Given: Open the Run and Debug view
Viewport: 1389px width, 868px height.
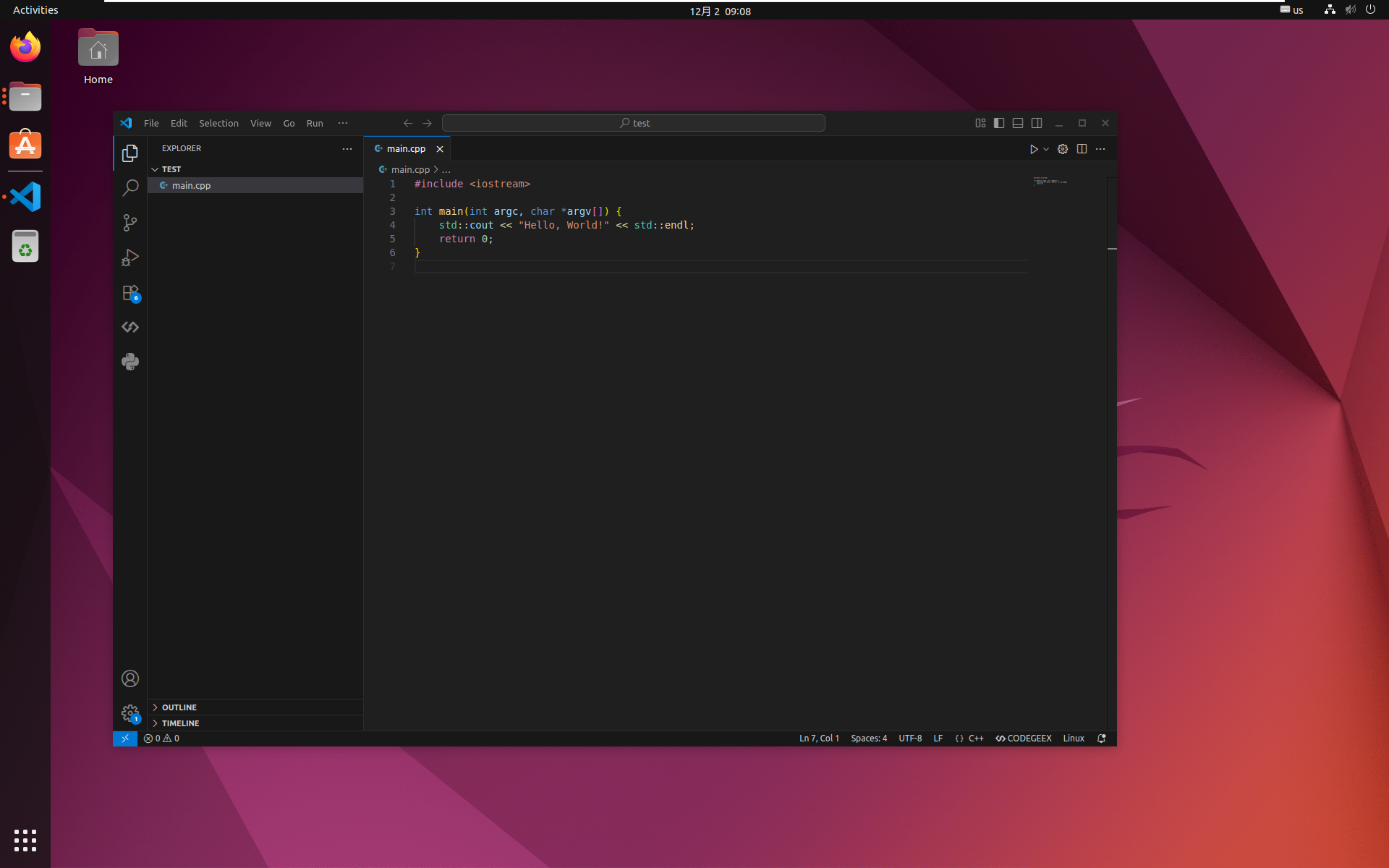Looking at the screenshot, I should click(130, 258).
